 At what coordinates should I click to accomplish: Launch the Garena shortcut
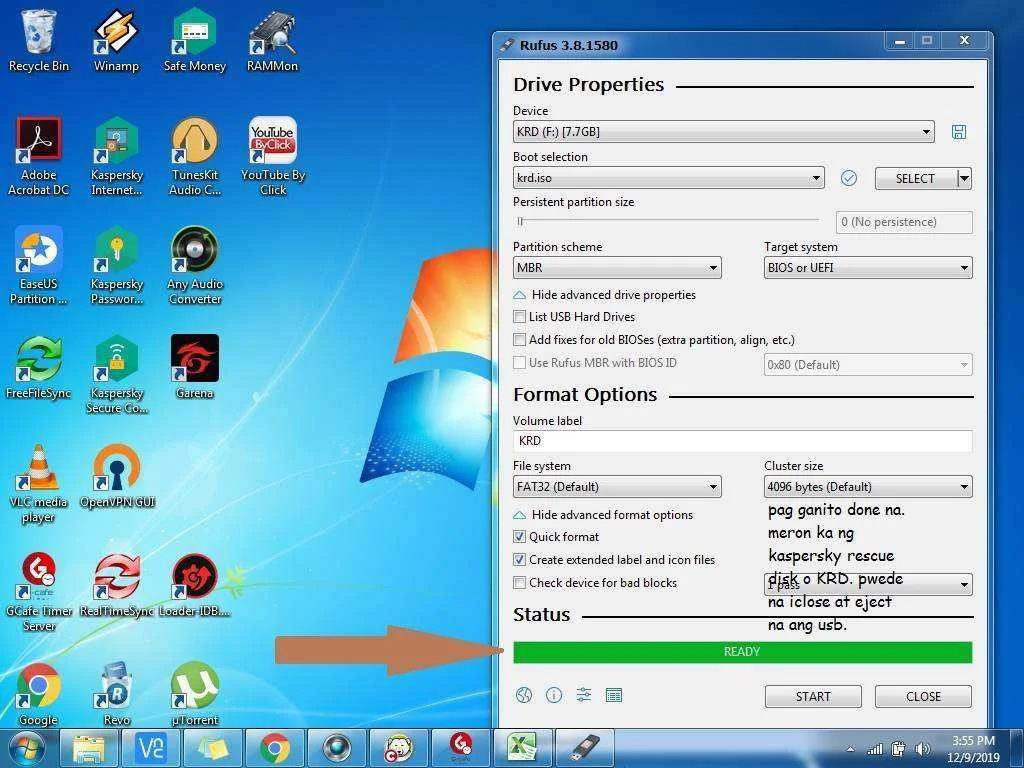click(195, 368)
